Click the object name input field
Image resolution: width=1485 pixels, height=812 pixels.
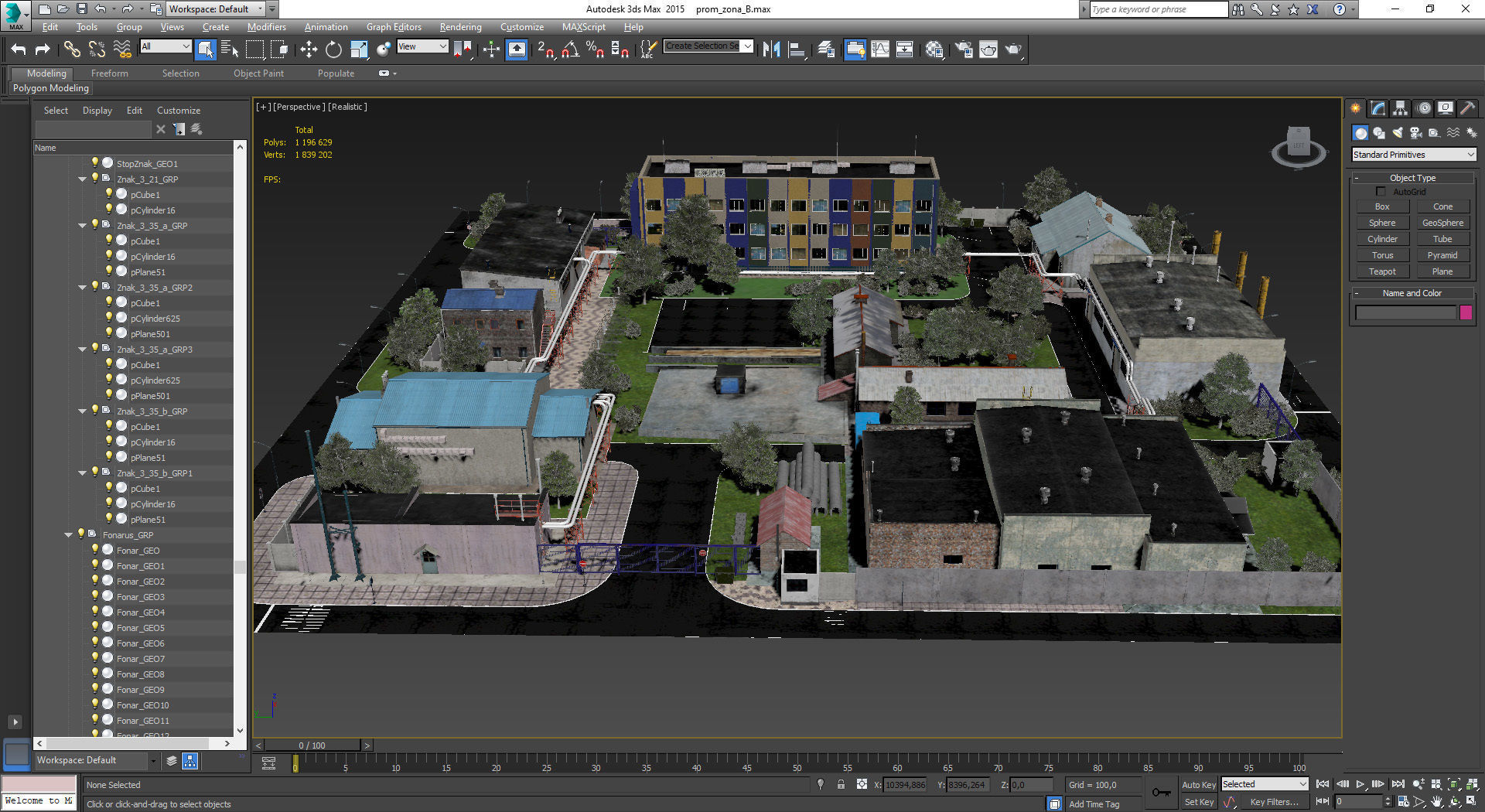(1405, 312)
